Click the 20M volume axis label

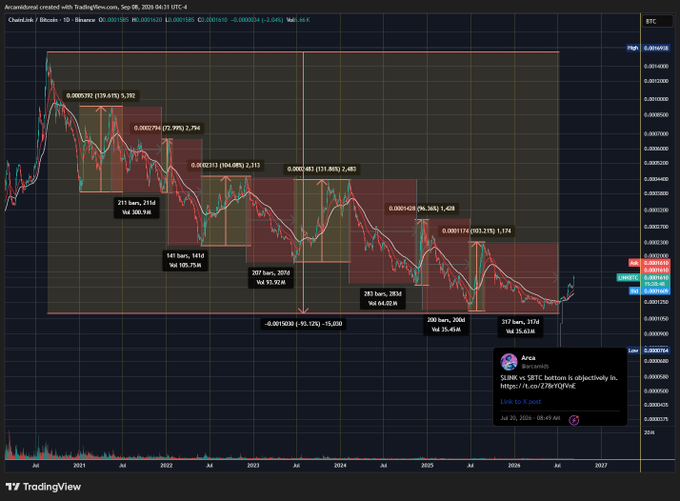(x=649, y=432)
